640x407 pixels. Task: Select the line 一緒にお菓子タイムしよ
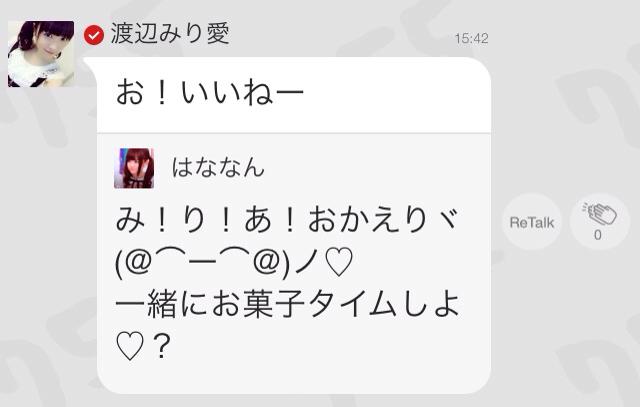click(287, 305)
